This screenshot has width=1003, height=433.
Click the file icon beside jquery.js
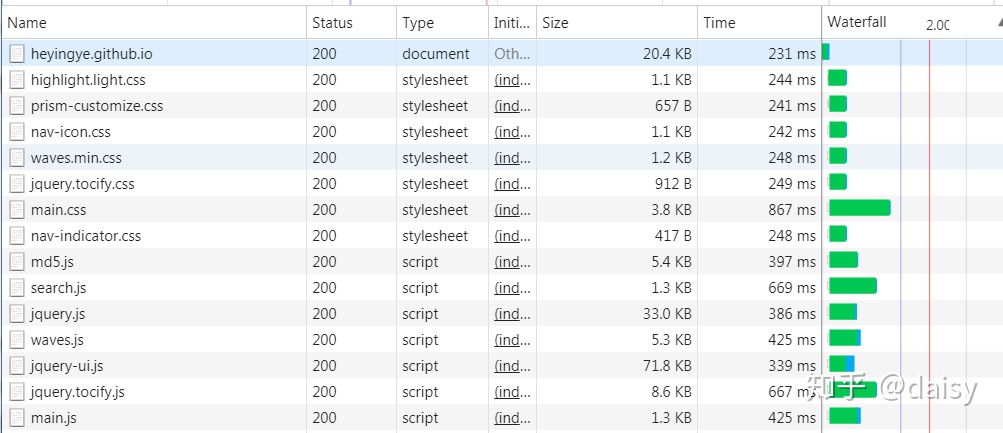(17, 314)
